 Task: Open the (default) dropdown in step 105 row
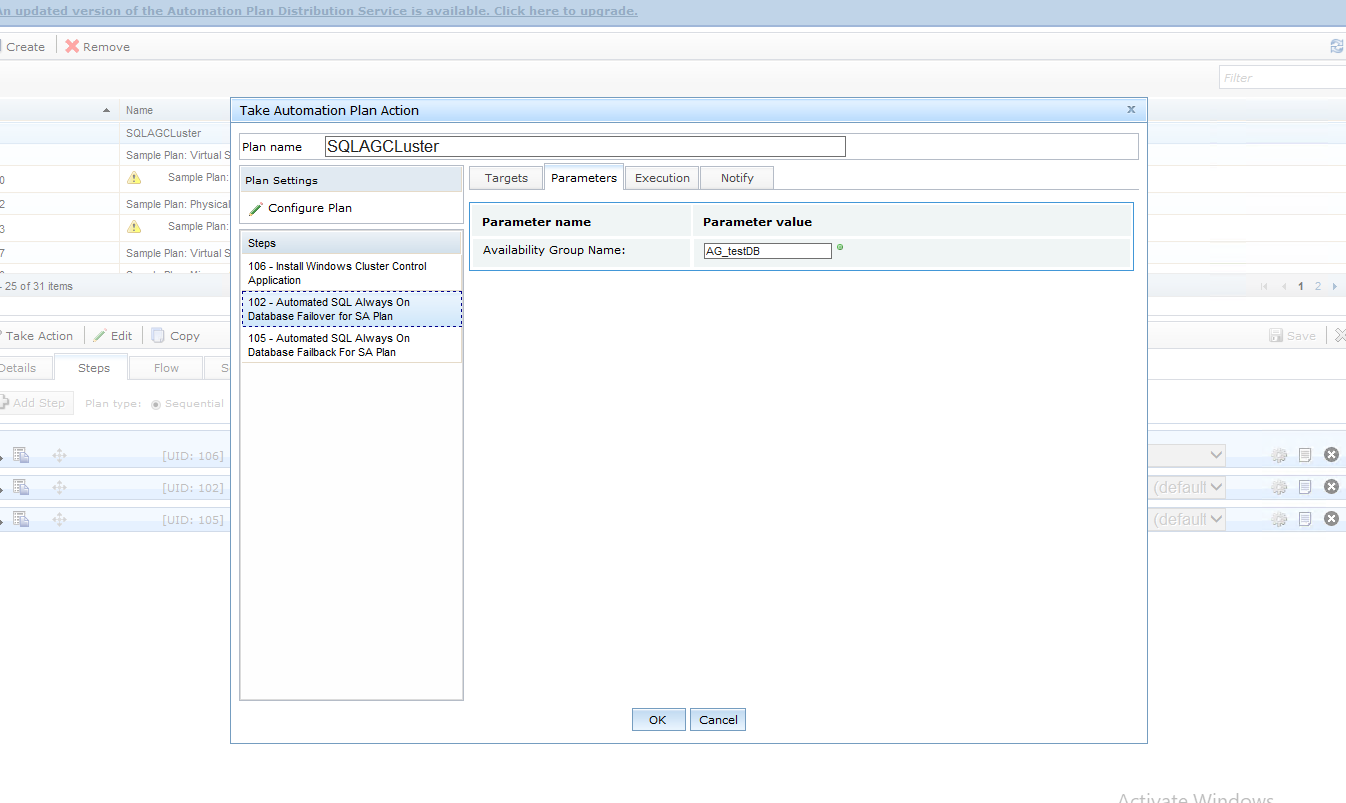[1186, 519]
